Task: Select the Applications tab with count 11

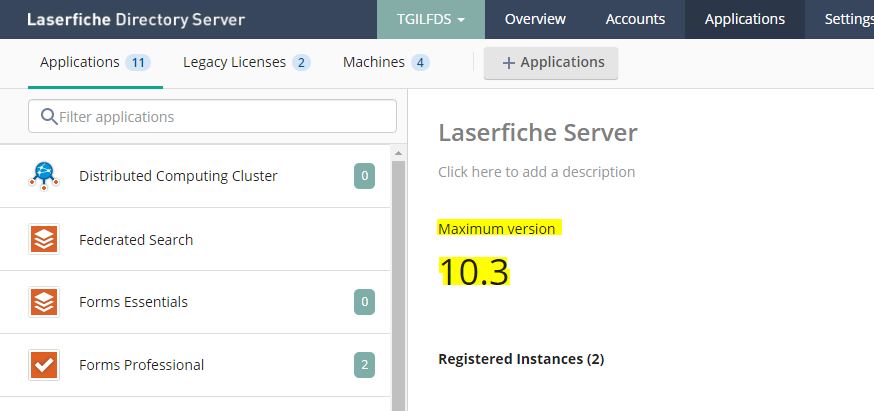Action: coord(94,62)
